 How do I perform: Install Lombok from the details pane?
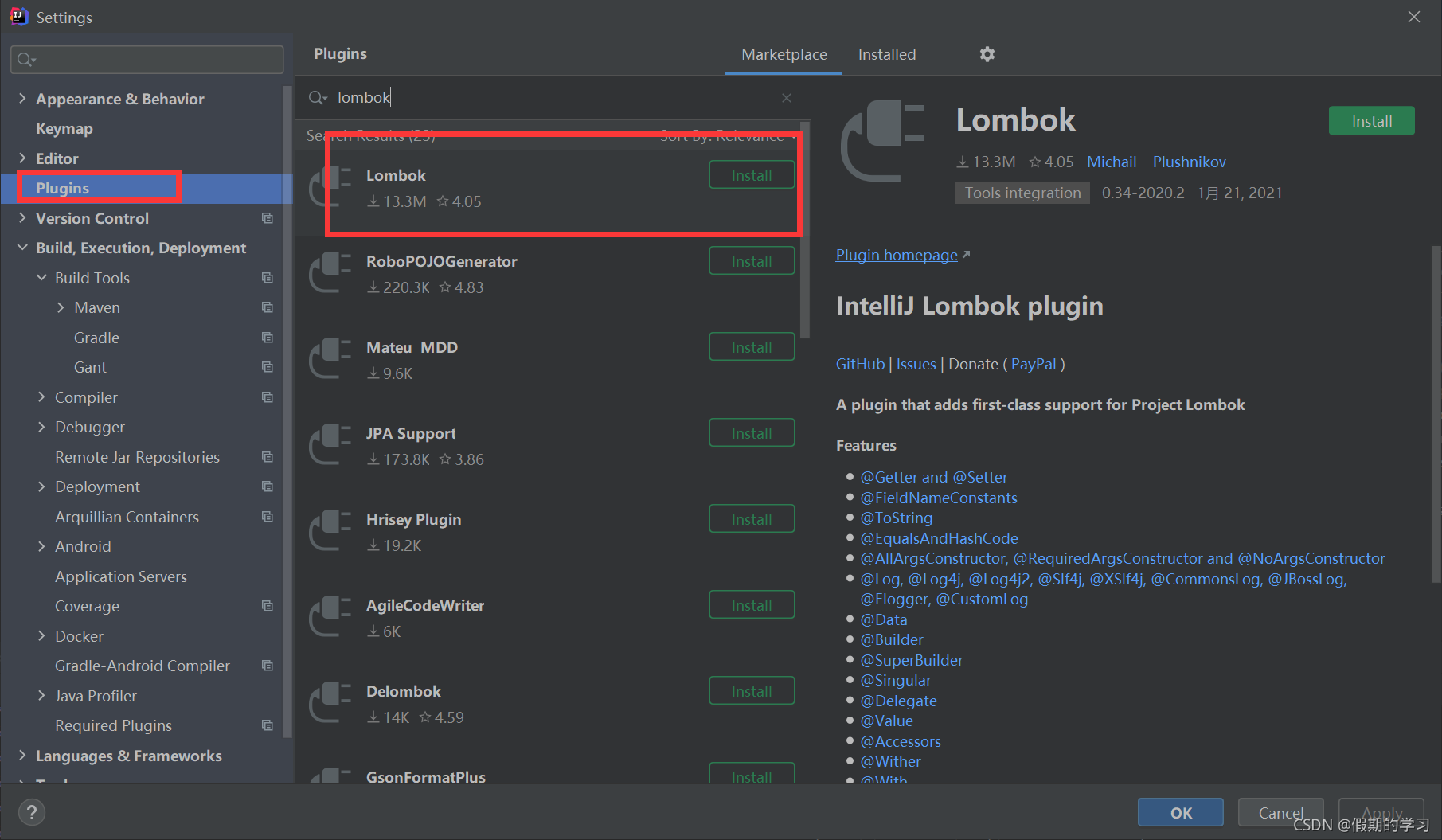click(1372, 121)
